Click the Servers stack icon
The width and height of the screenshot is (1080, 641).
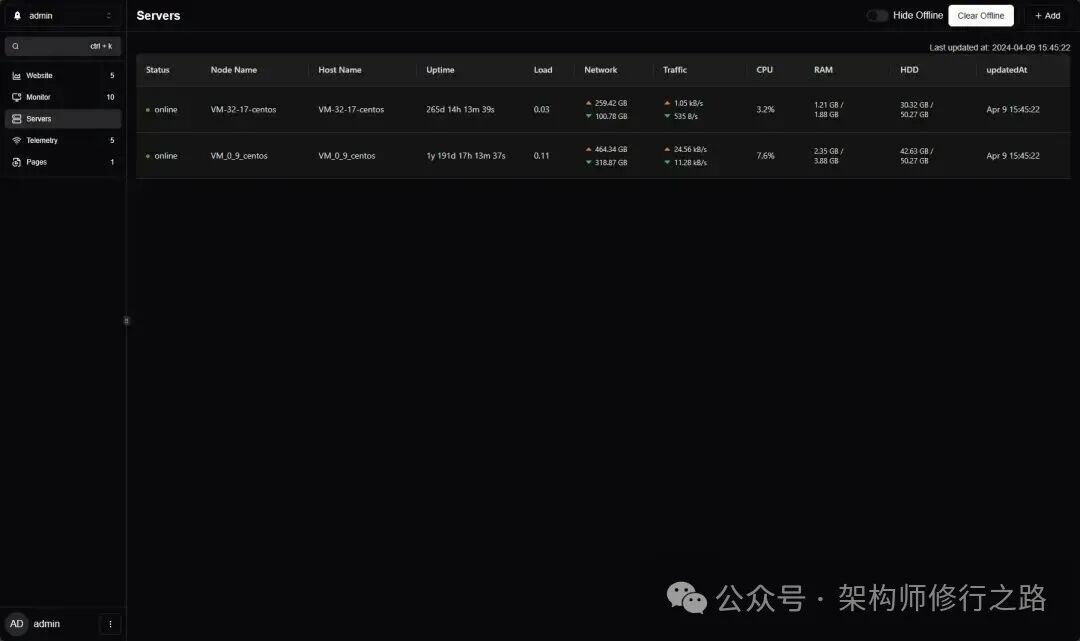[x=17, y=118]
